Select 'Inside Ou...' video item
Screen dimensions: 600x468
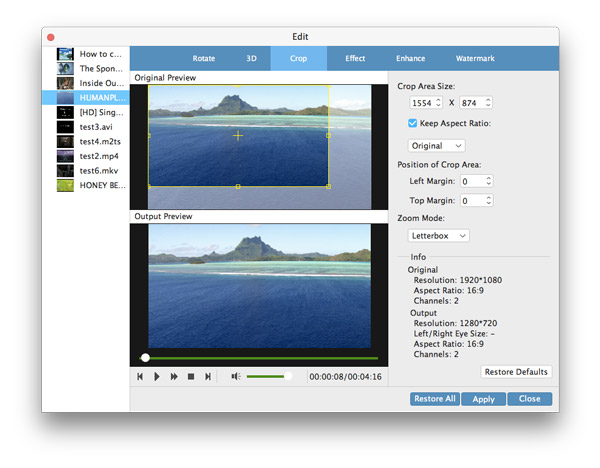tap(86, 83)
